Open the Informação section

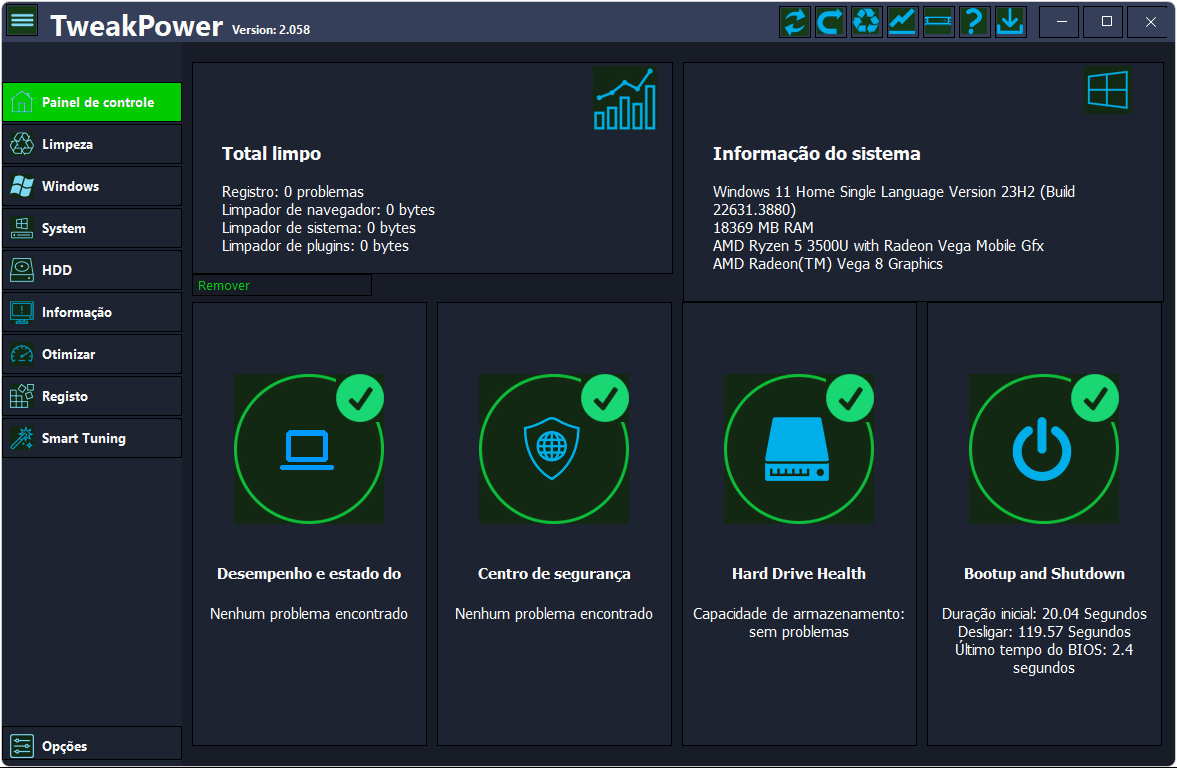pos(92,312)
